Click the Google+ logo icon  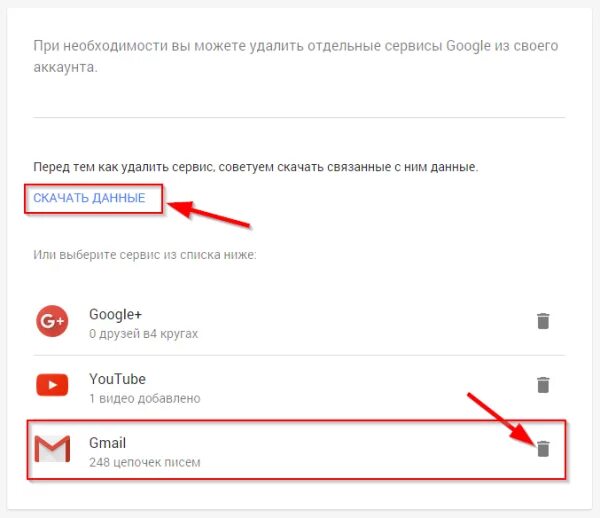click(52, 321)
